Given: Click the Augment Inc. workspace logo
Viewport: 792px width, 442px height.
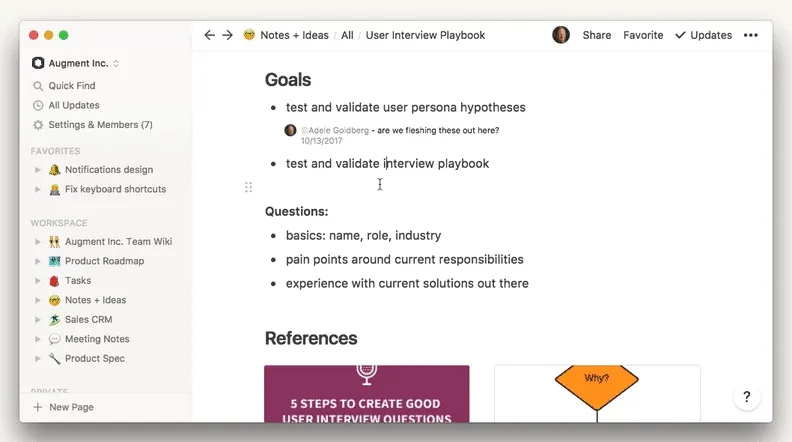Looking at the screenshot, I should coord(38,63).
